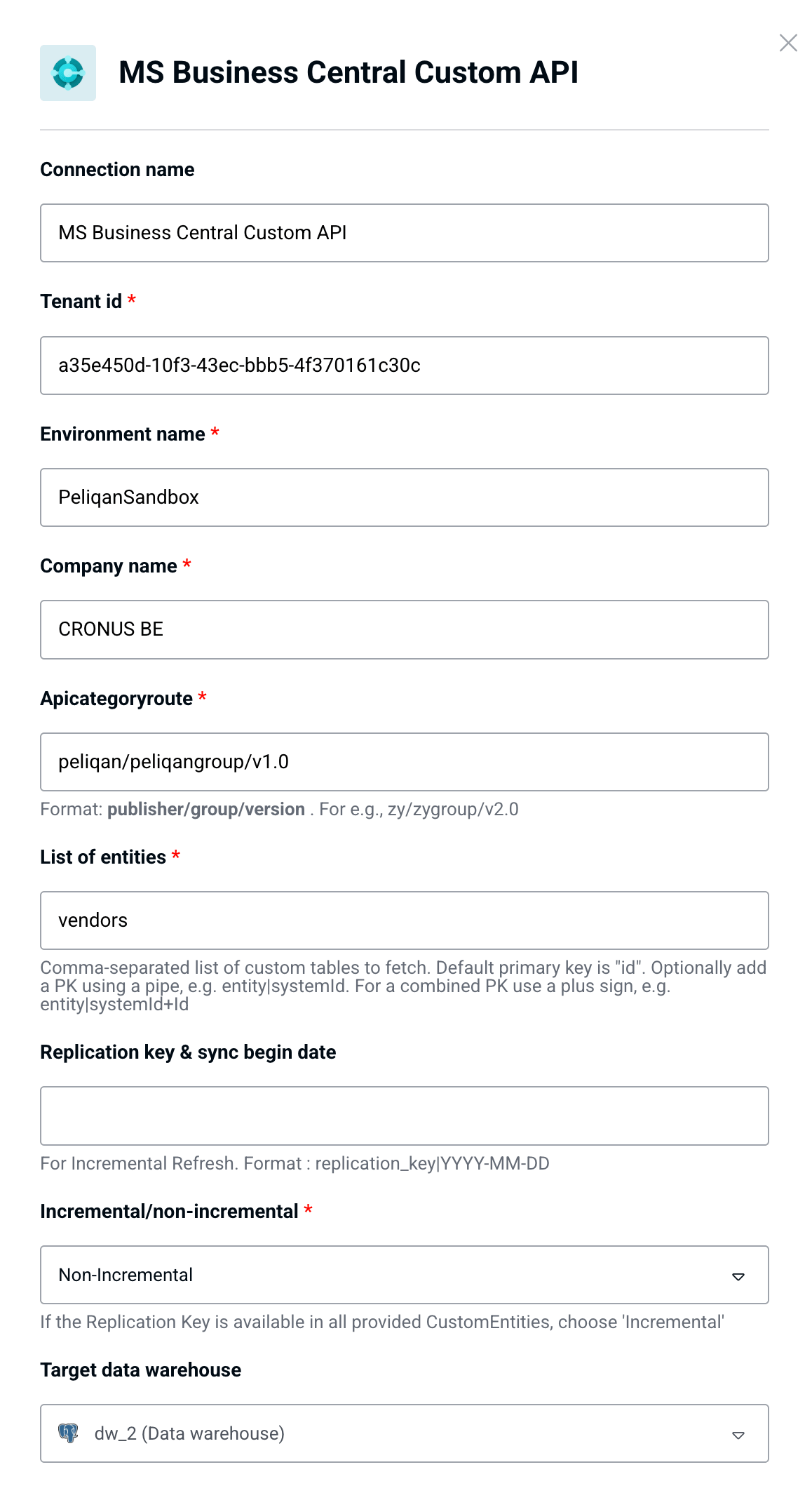Edit the Apicategoryroute input field
812x1493 pixels.
405,762
